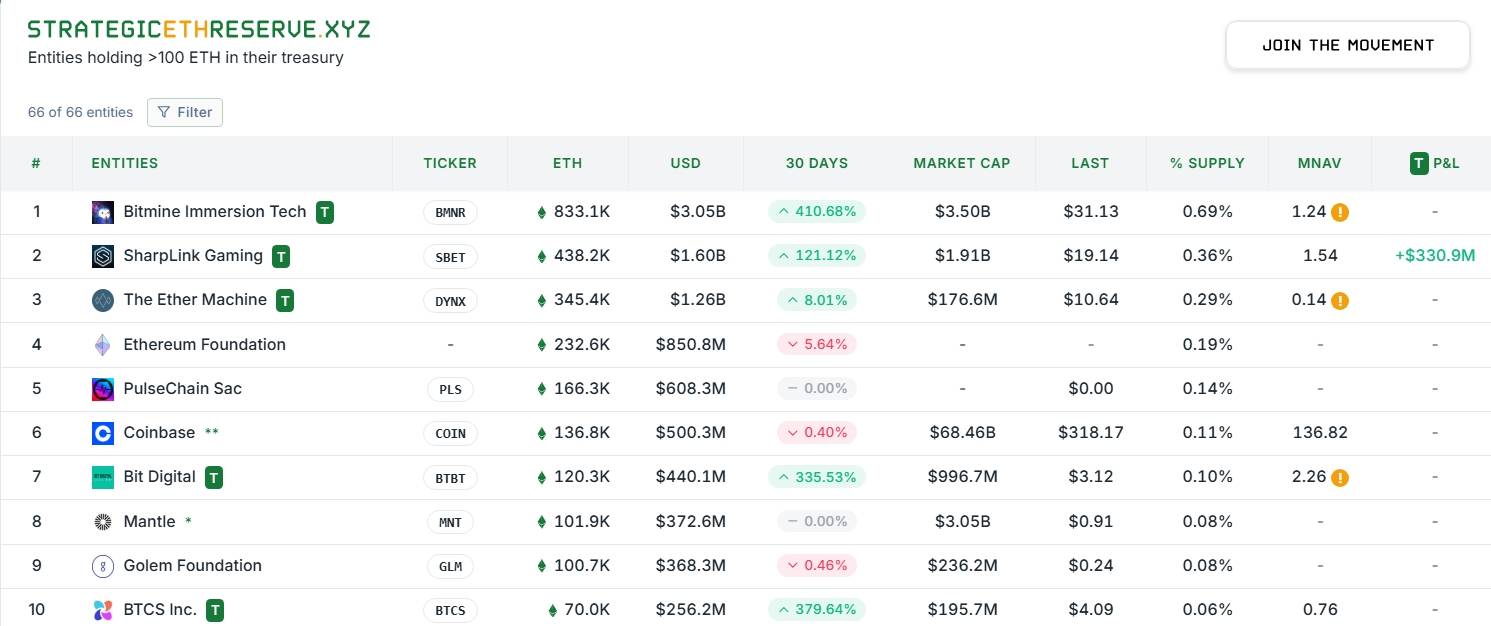Click the ETH diamond icon in Bitmine row
The height and width of the screenshot is (626, 1491).
(x=543, y=212)
